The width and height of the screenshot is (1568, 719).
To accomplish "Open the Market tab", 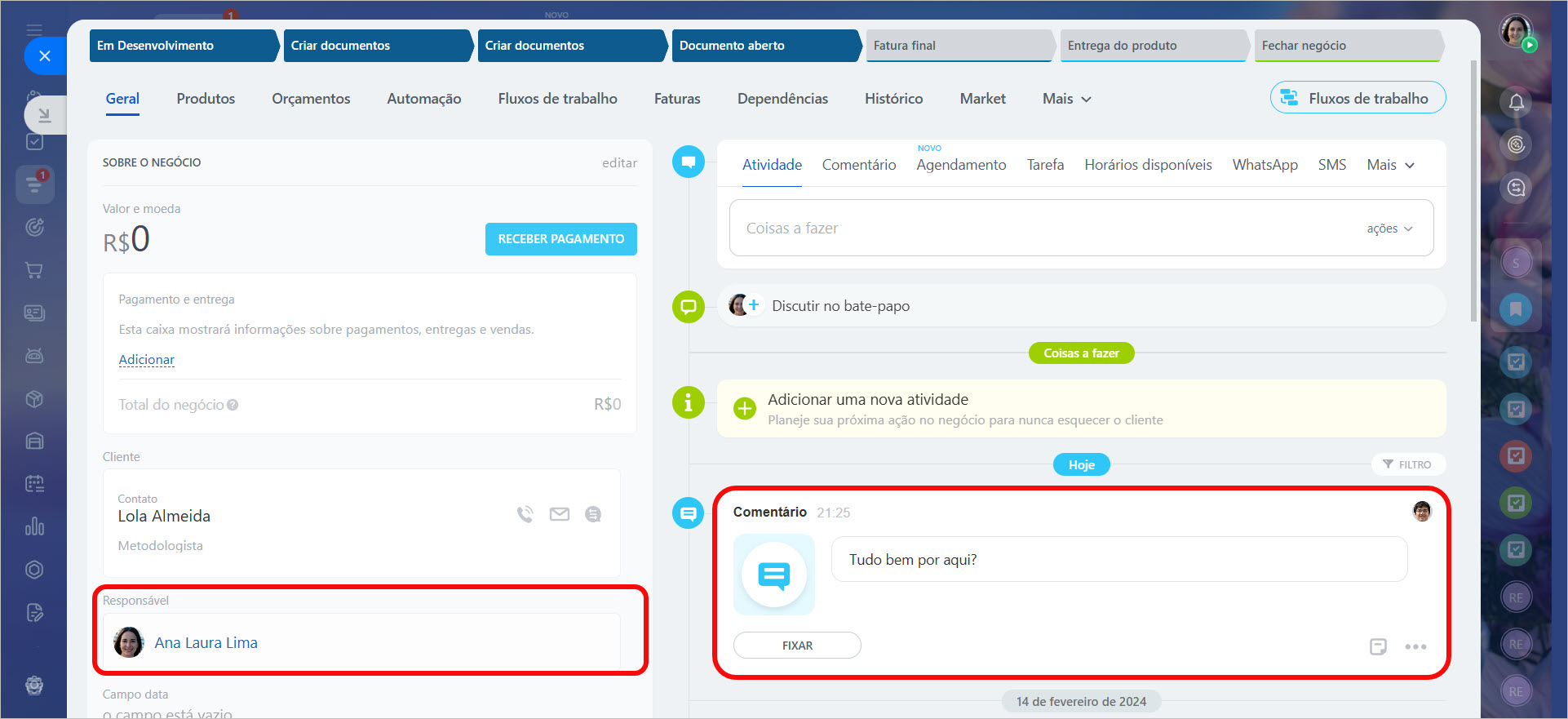I will [x=982, y=99].
